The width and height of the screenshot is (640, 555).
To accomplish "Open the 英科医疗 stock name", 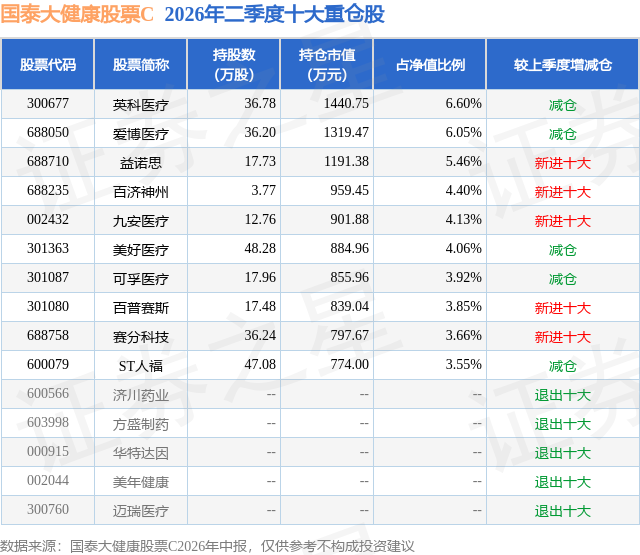I will (141, 105).
